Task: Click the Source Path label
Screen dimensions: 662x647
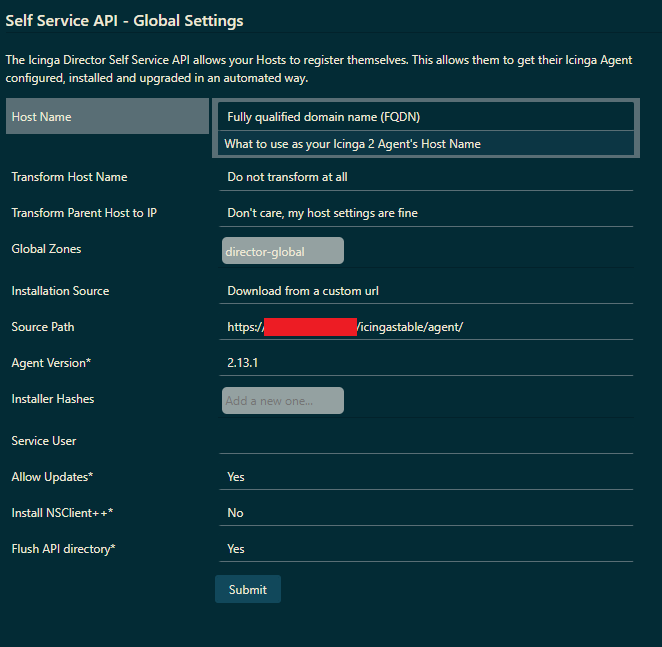Action: click(x=43, y=327)
